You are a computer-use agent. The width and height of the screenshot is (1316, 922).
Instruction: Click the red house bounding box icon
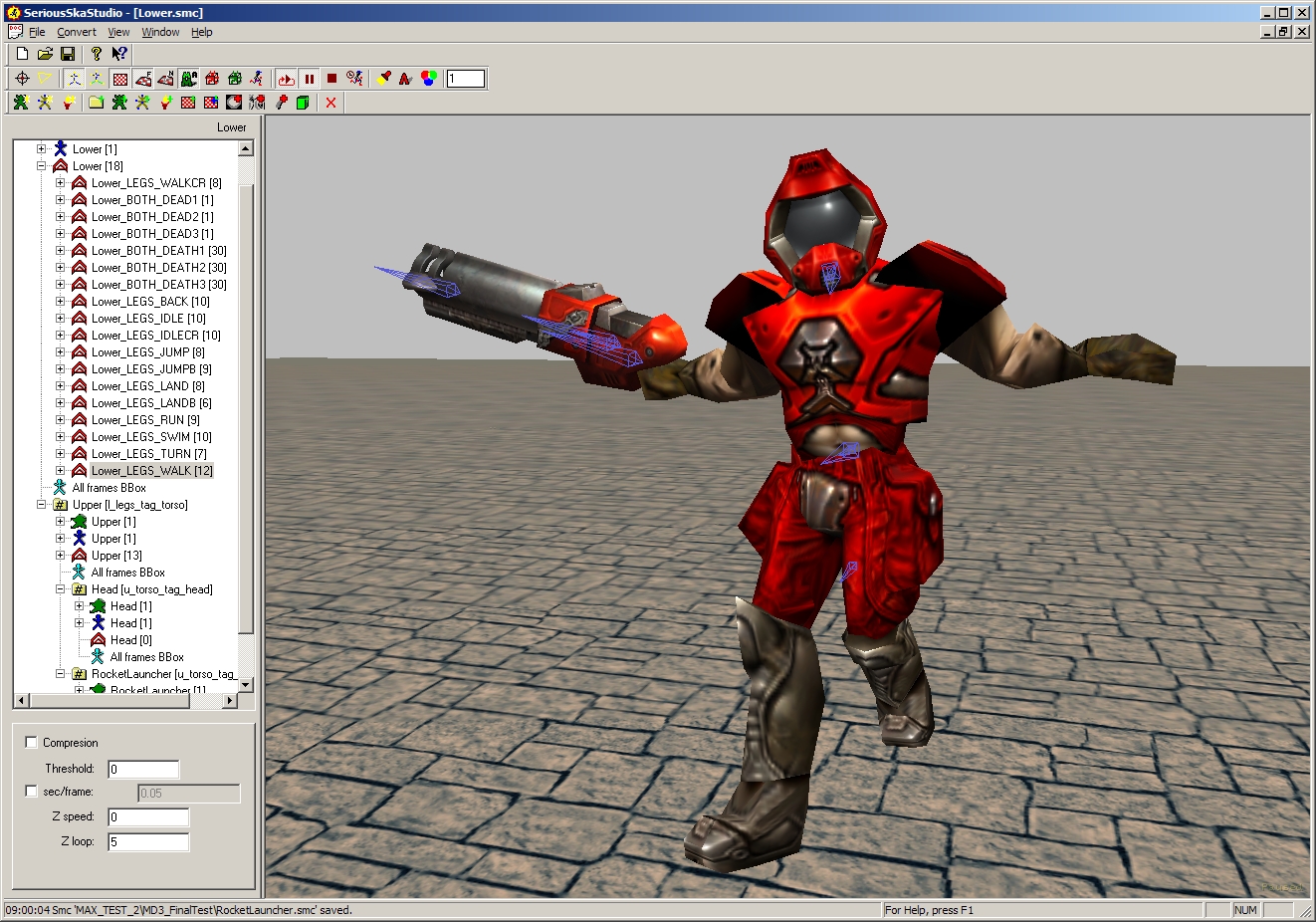[x=212, y=79]
